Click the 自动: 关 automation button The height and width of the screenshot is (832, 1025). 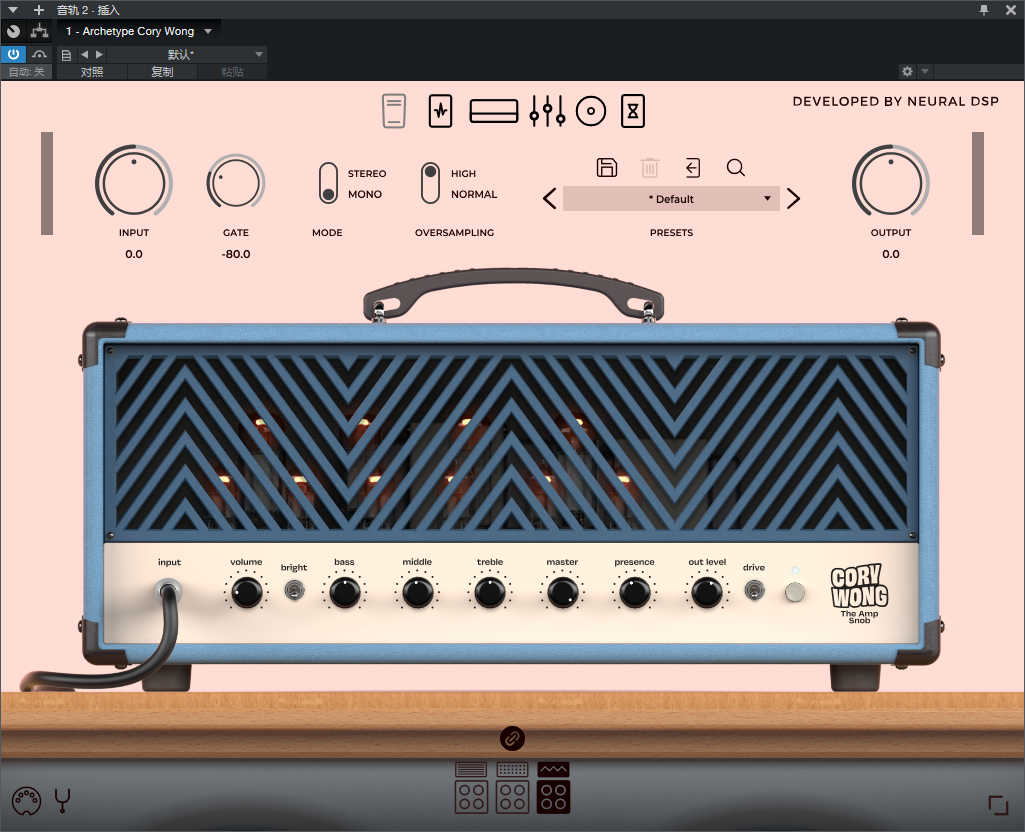[27, 72]
